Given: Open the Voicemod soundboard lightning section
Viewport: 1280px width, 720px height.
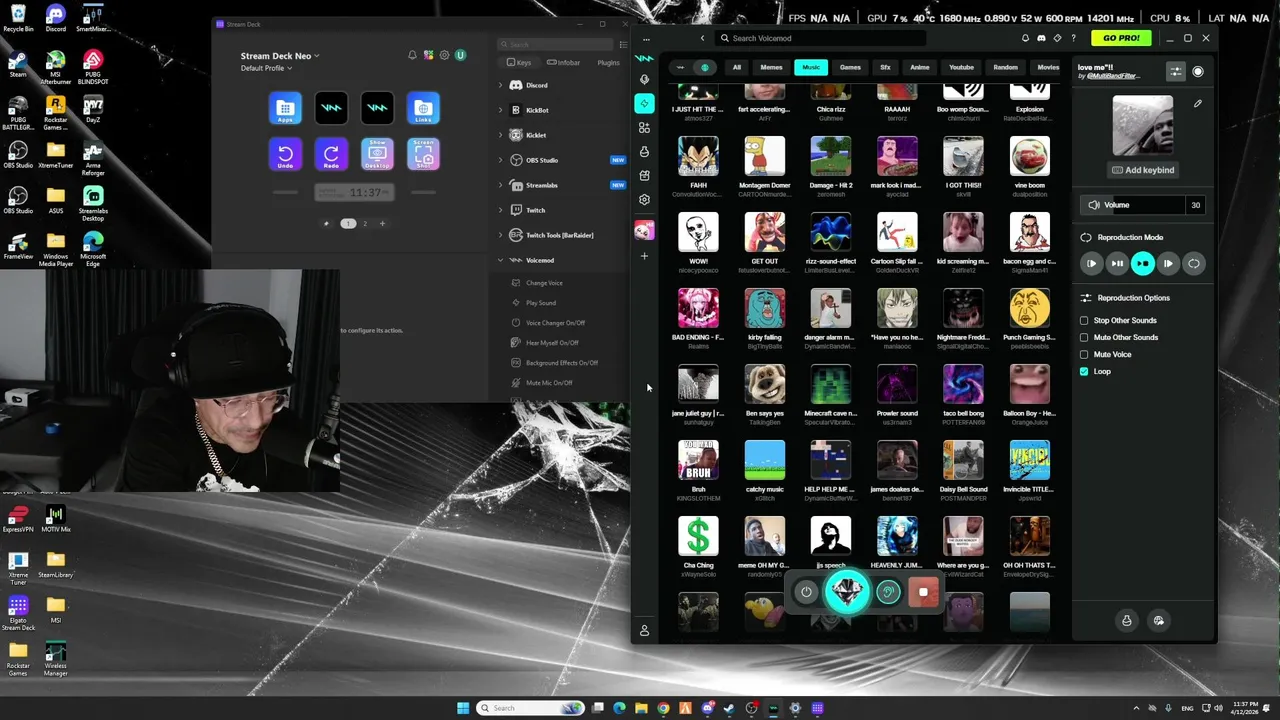Looking at the screenshot, I should tap(644, 103).
